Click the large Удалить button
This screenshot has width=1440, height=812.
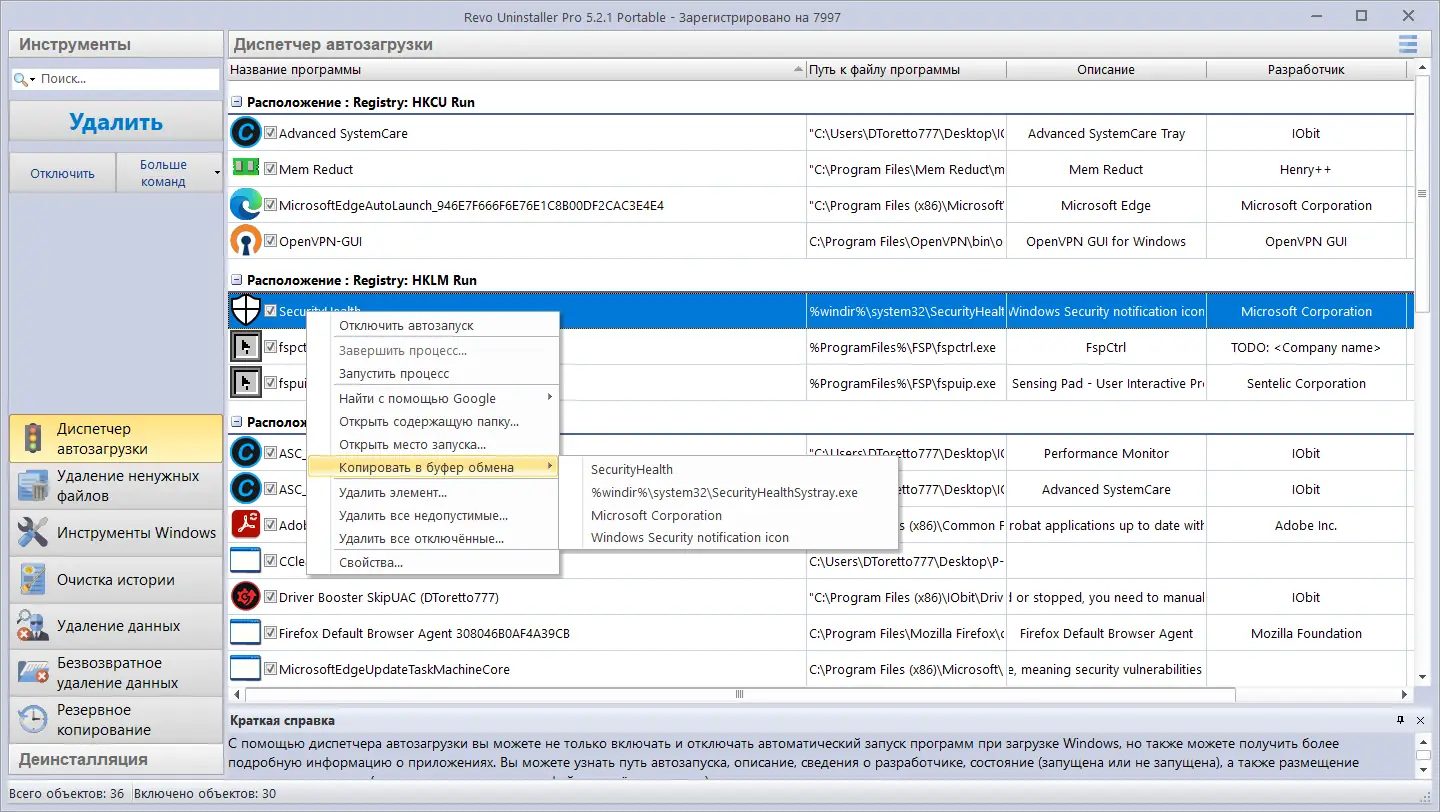coord(116,122)
